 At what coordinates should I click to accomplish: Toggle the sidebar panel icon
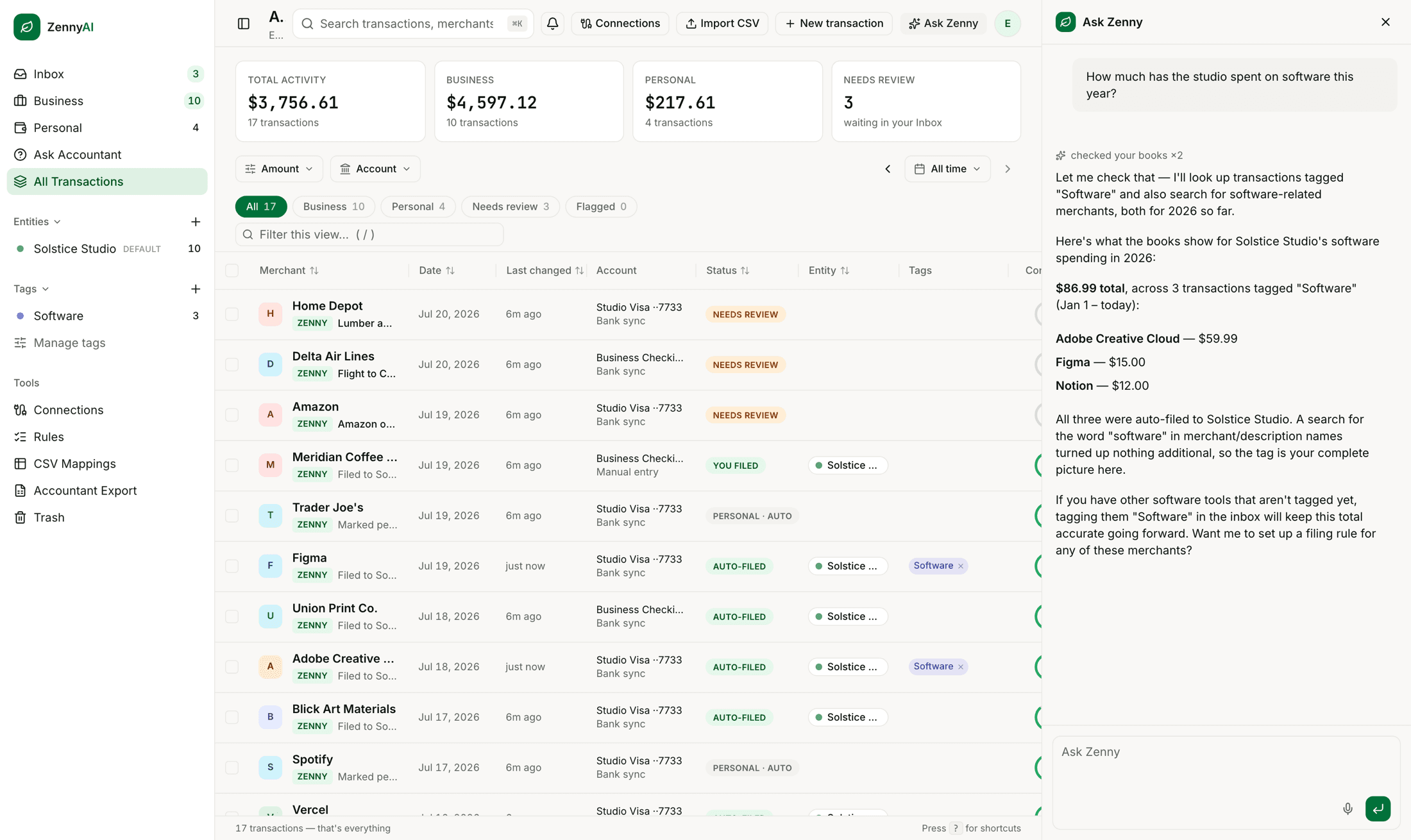pyautogui.click(x=244, y=24)
